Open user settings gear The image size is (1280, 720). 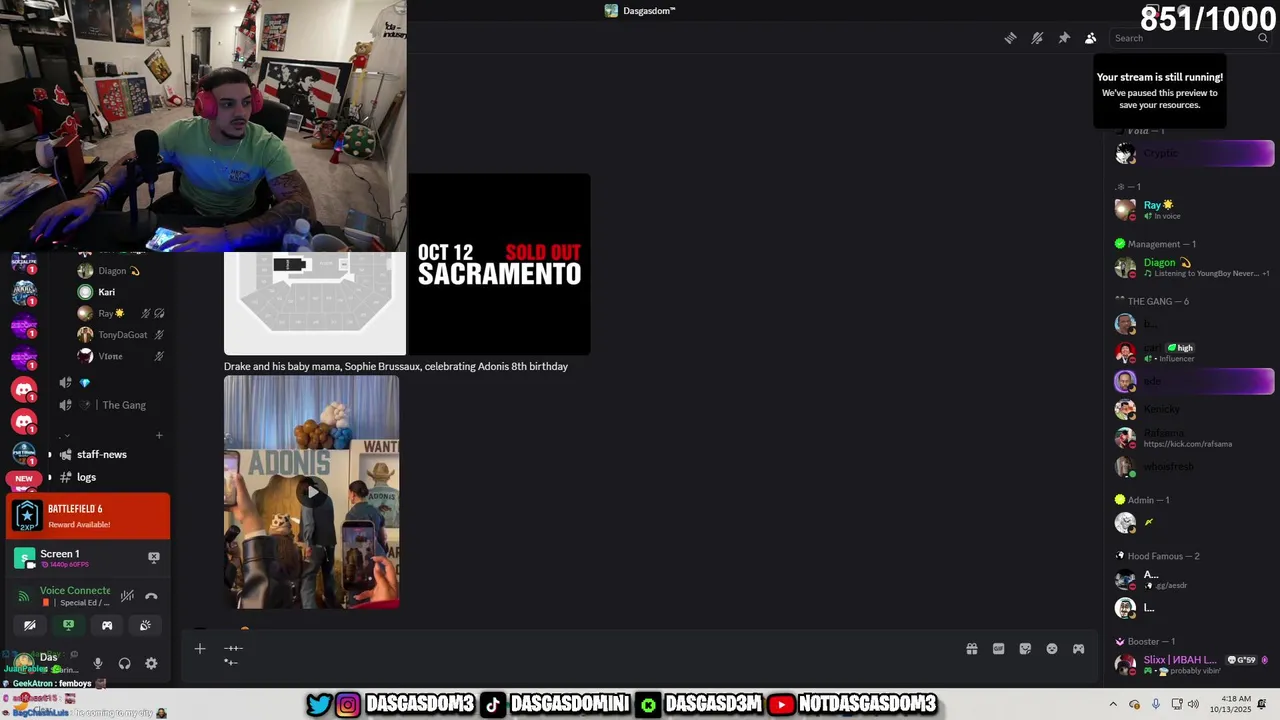tap(151, 664)
